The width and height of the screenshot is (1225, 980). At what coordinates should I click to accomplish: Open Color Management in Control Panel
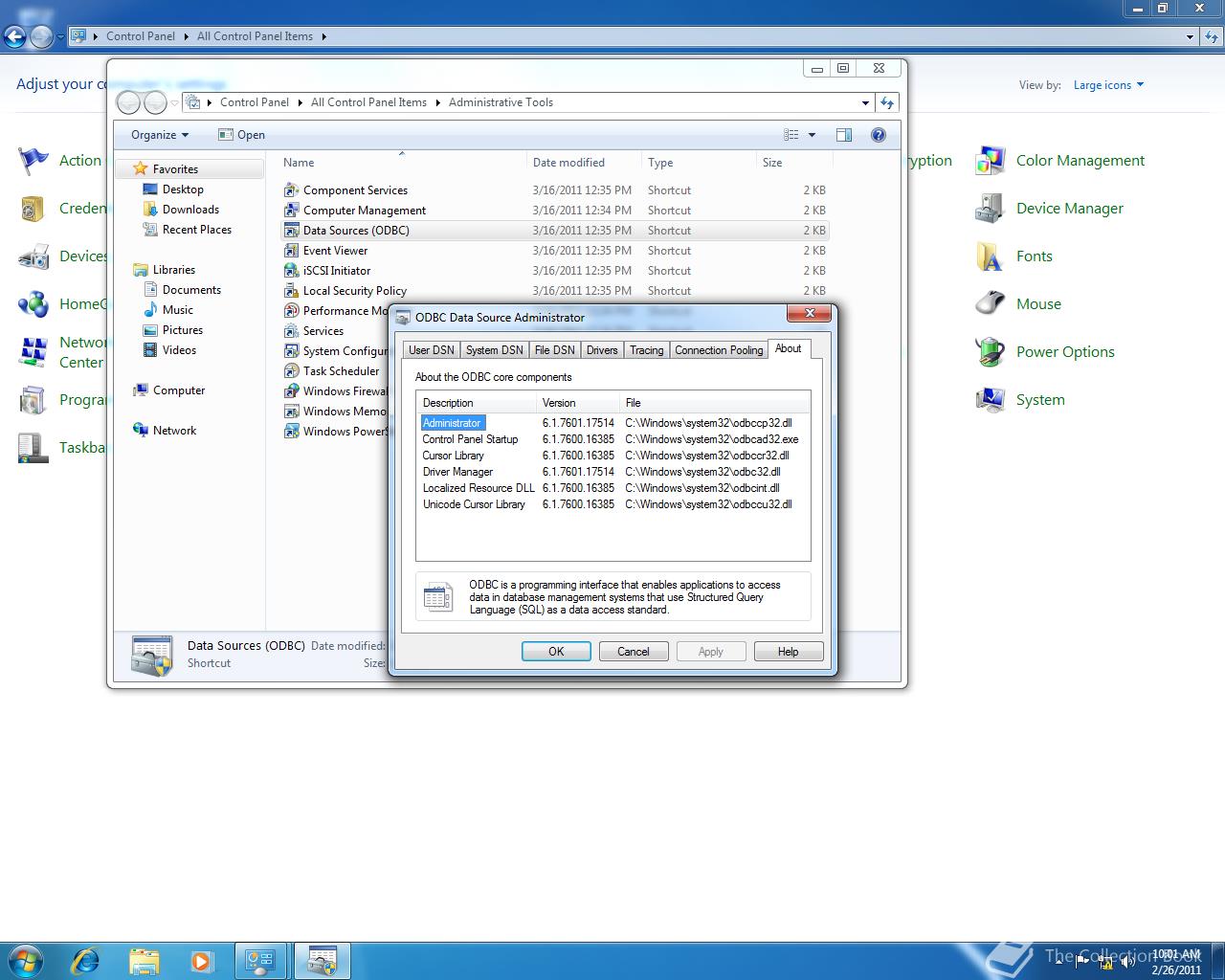pos(1080,160)
